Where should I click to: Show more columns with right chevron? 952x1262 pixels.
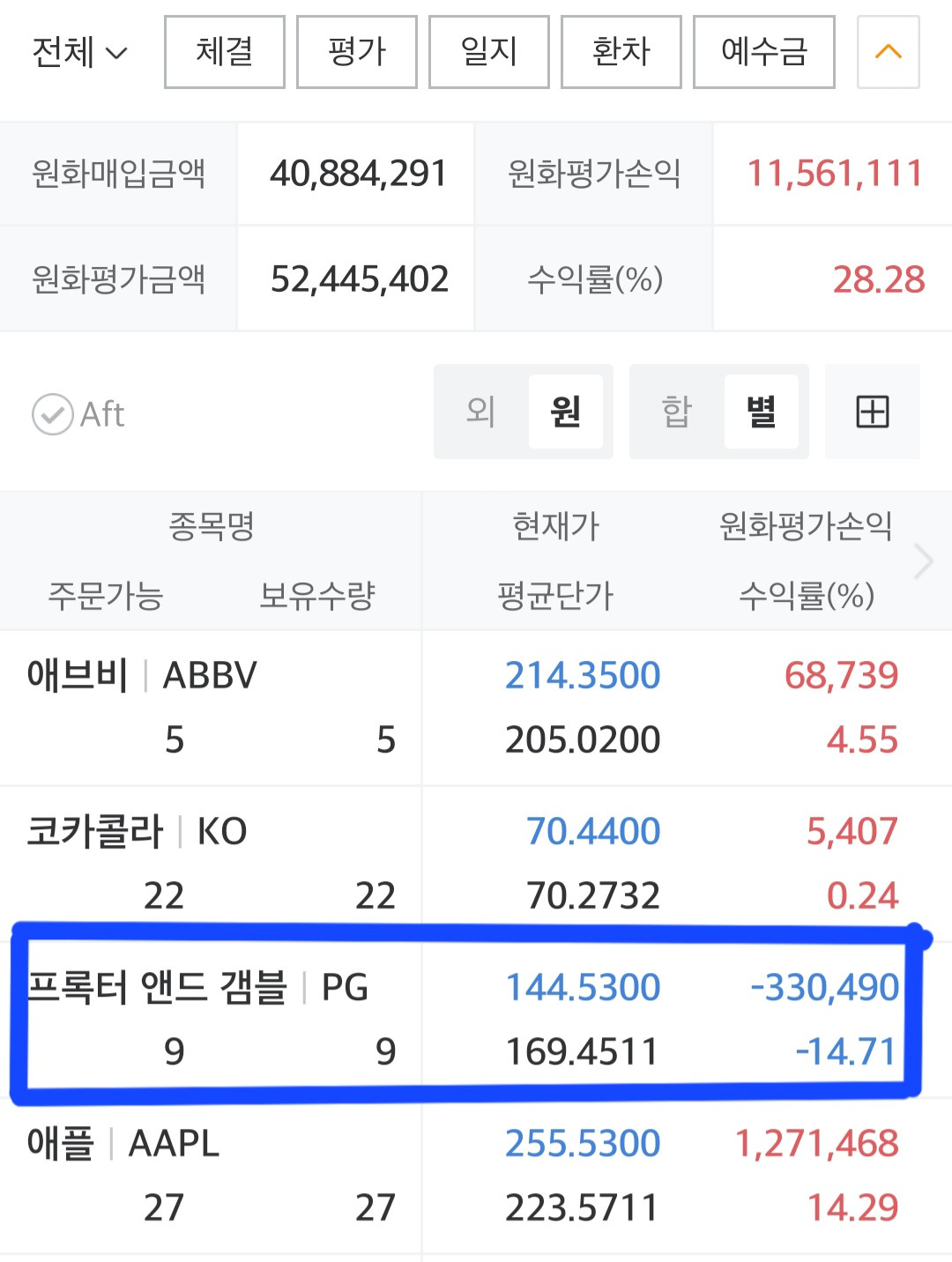tap(924, 561)
